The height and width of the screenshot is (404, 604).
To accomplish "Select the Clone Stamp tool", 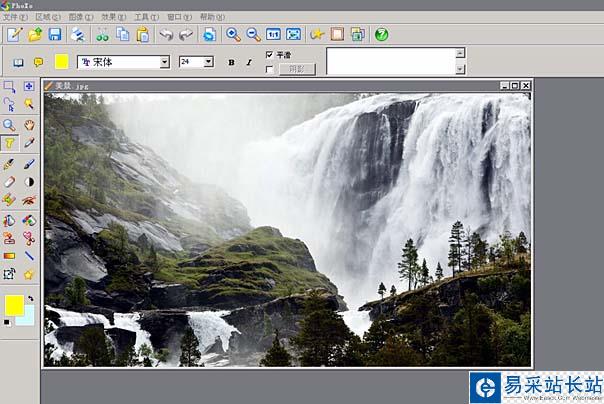I will click(9, 238).
